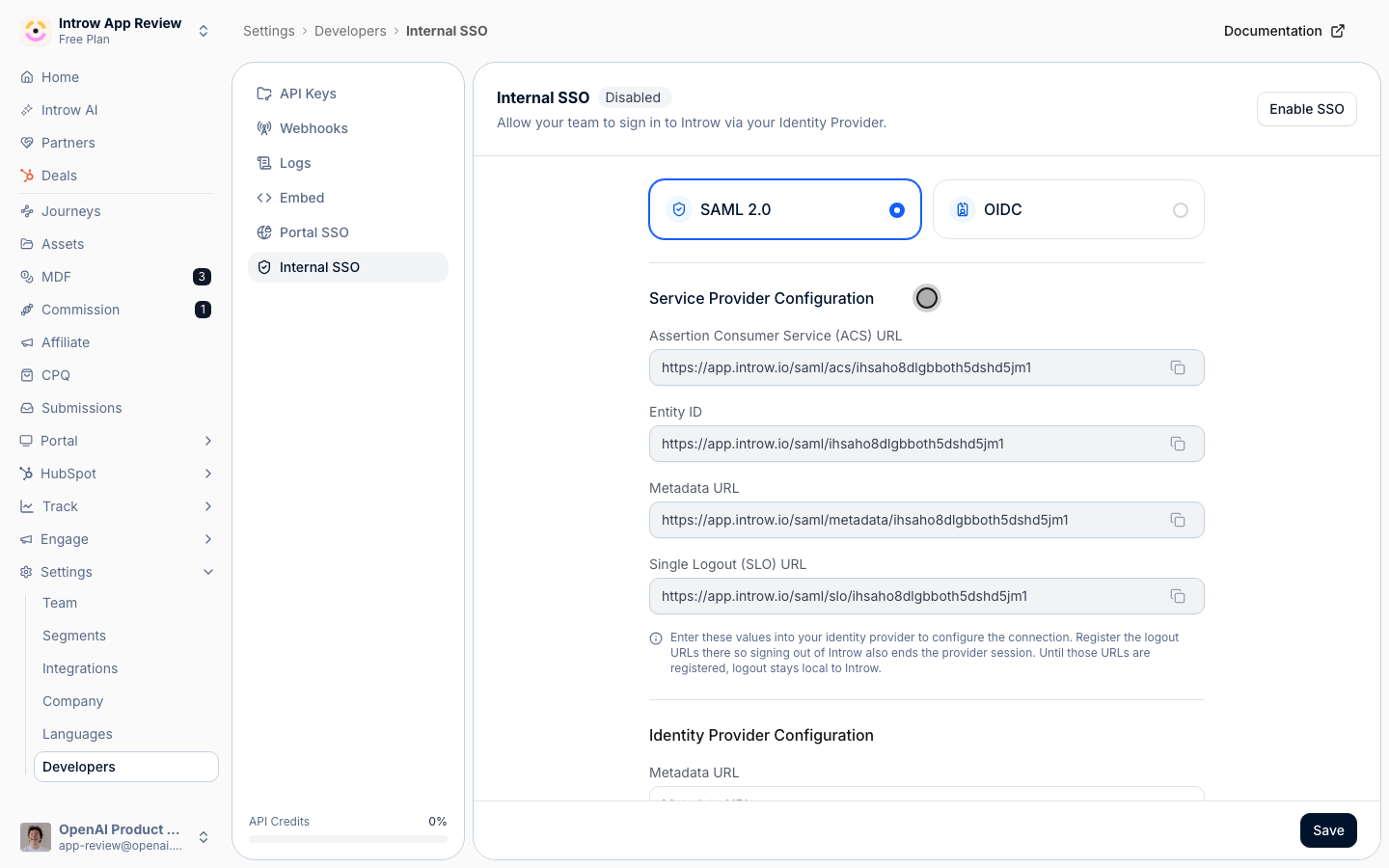Click the Commission icon in sidebar
This screenshot has height=868, width=1389.
(x=27, y=310)
